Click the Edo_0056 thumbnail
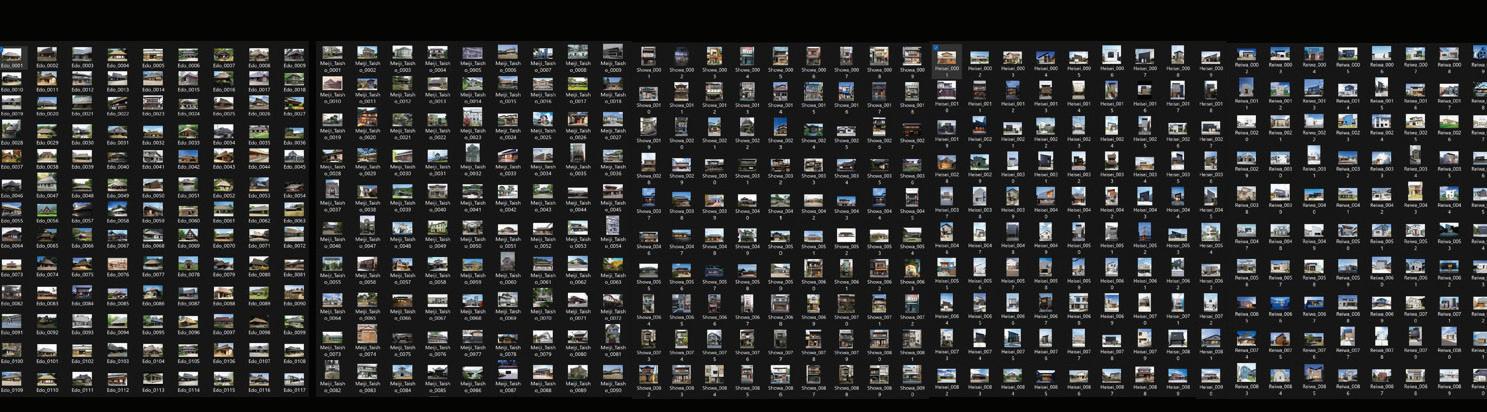The height and width of the screenshot is (412, 1487). (47, 209)
